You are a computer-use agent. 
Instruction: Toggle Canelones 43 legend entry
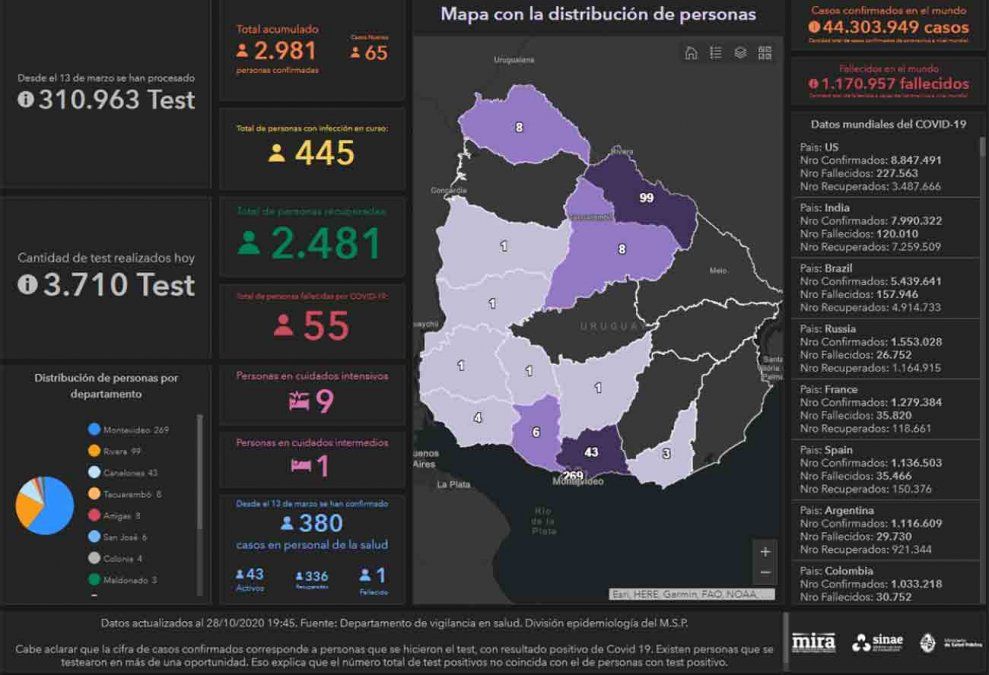pyautogui.click(x=124, y=472)
